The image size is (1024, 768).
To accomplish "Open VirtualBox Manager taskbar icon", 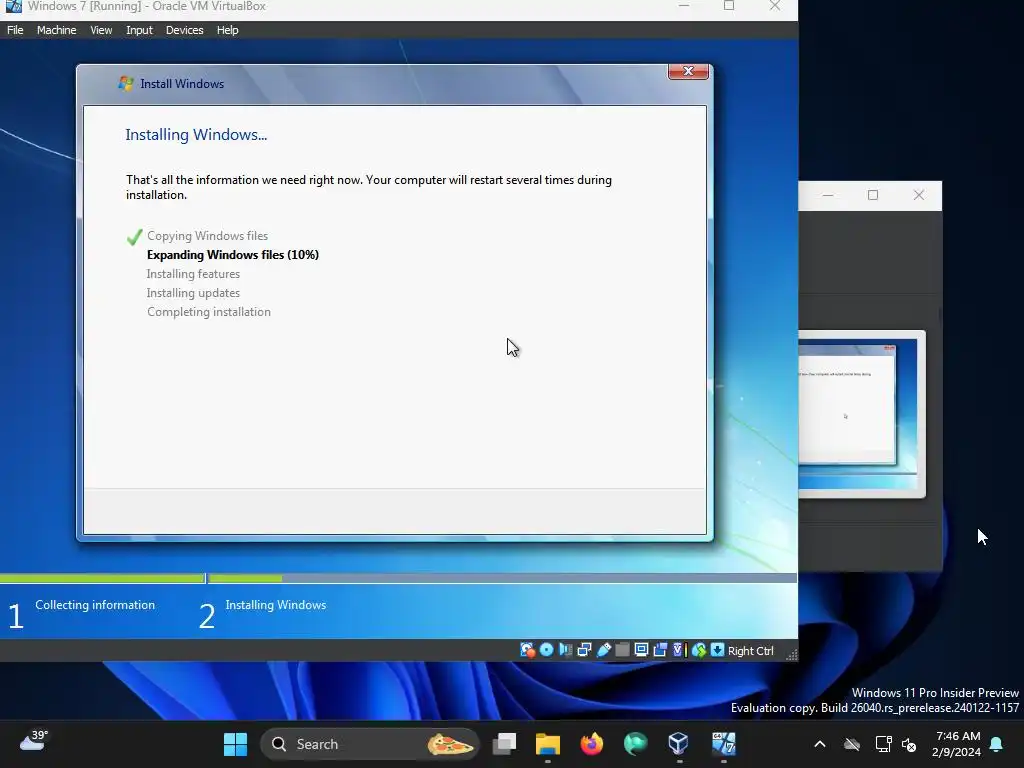I will [679, 744].
